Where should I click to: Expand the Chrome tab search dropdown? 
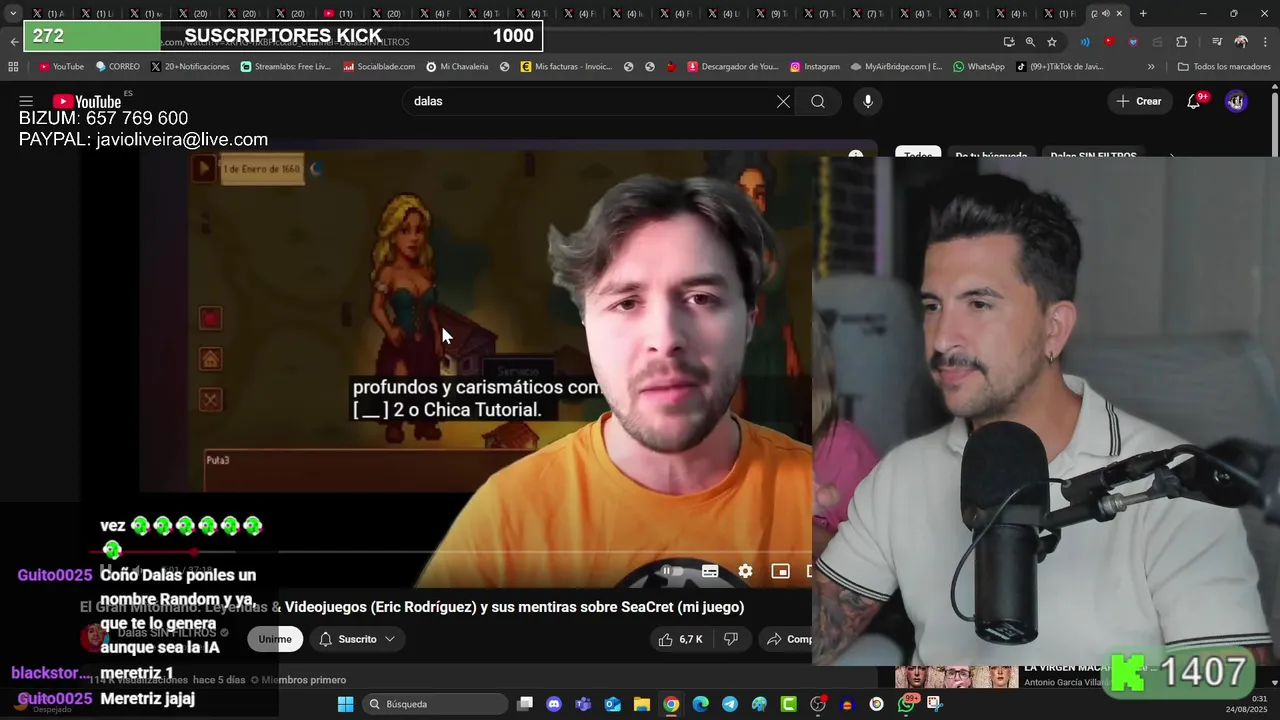12,13
